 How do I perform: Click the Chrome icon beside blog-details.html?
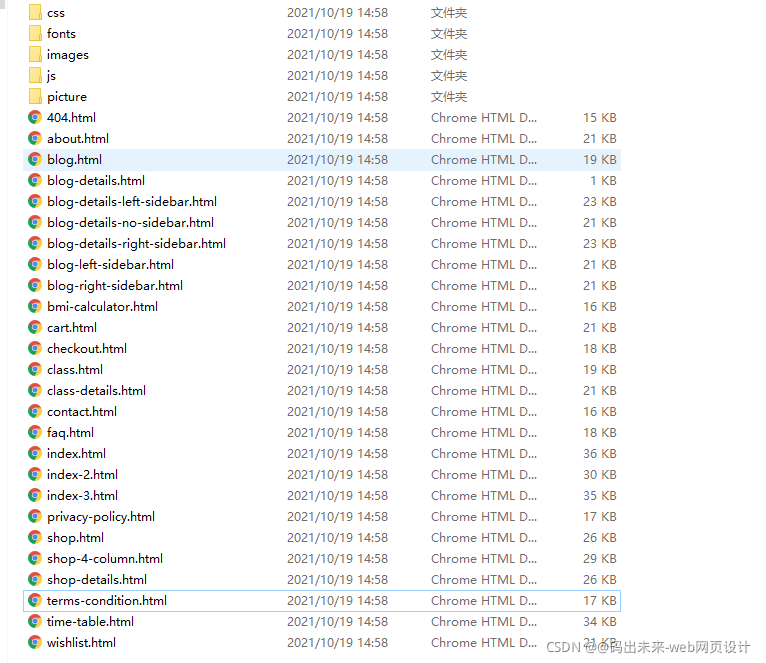[x=35, y=180]
